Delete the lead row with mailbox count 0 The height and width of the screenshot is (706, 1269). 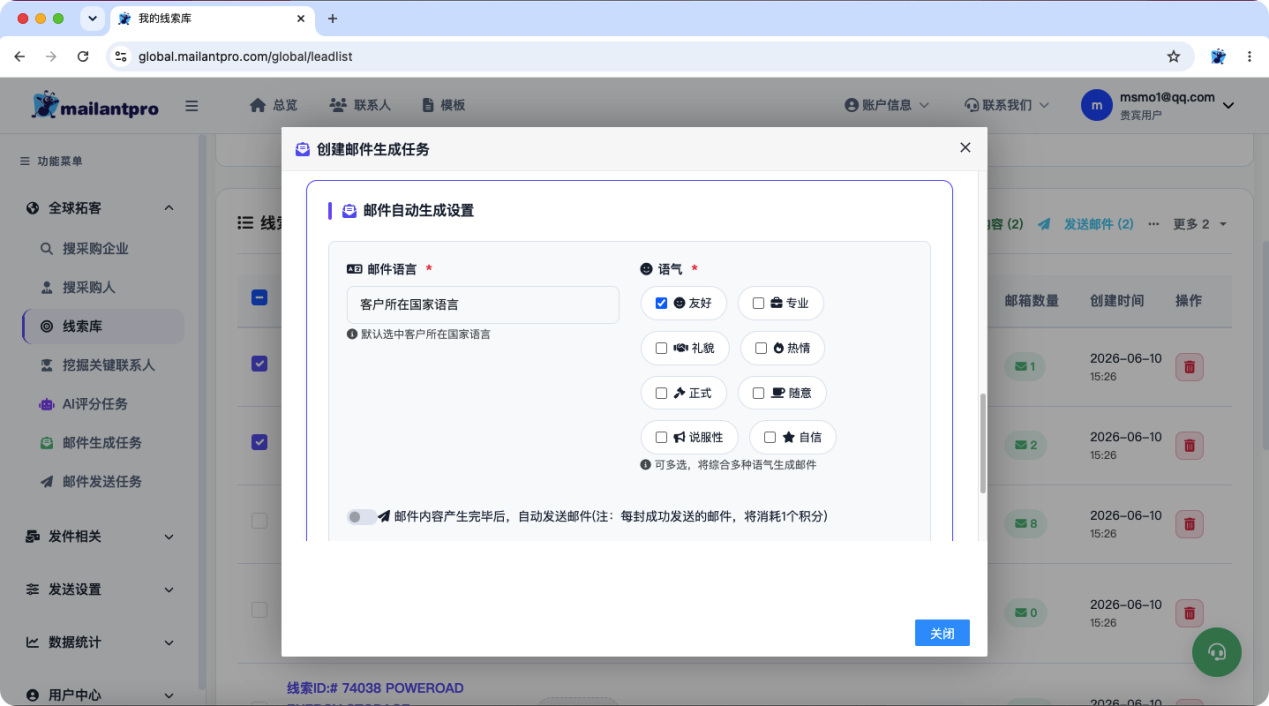pyautogui.click(x=1189, y=612)
